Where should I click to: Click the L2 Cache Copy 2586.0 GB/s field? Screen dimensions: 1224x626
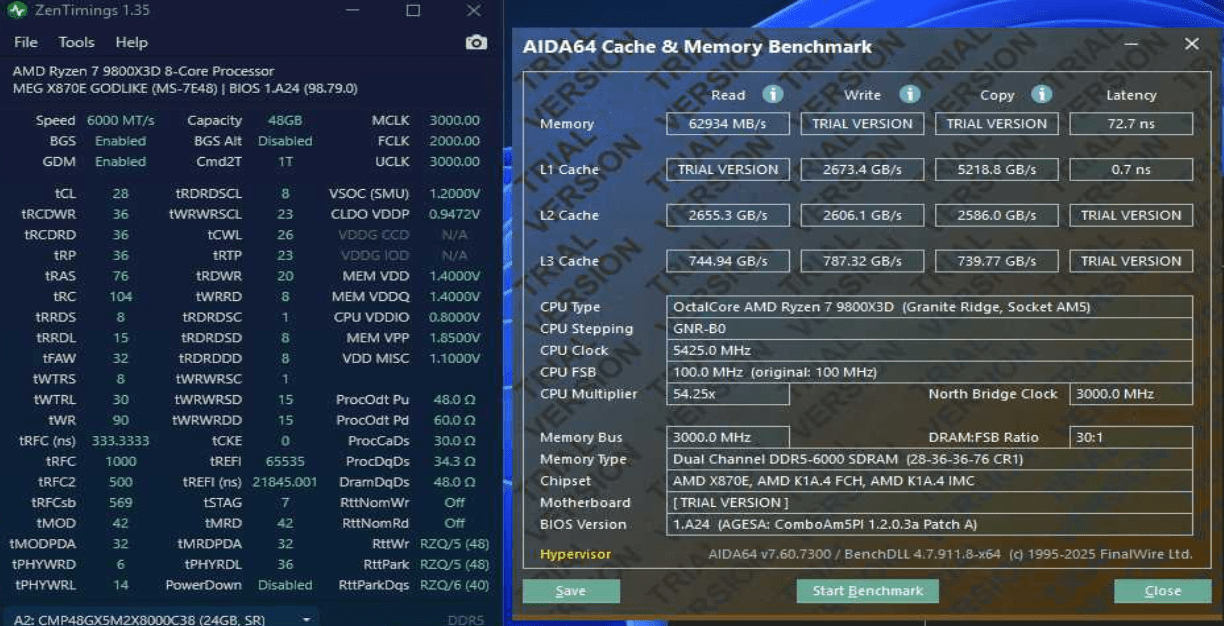[x=996, y=215]
